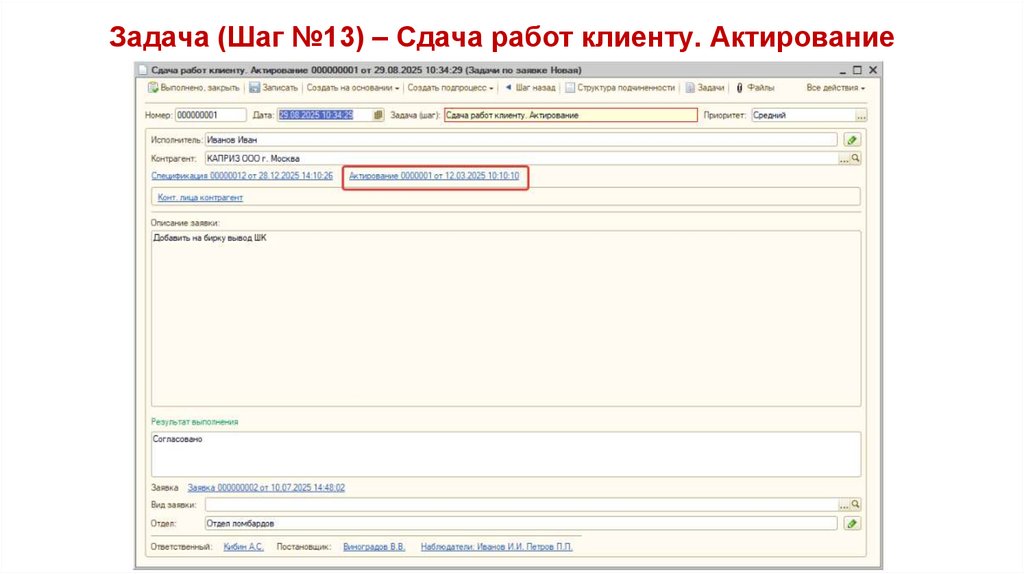The width and height of the screenshot is (1024, 574).
Task: Open the Приоритет selection ellipsis button
Action: (861, 116)
